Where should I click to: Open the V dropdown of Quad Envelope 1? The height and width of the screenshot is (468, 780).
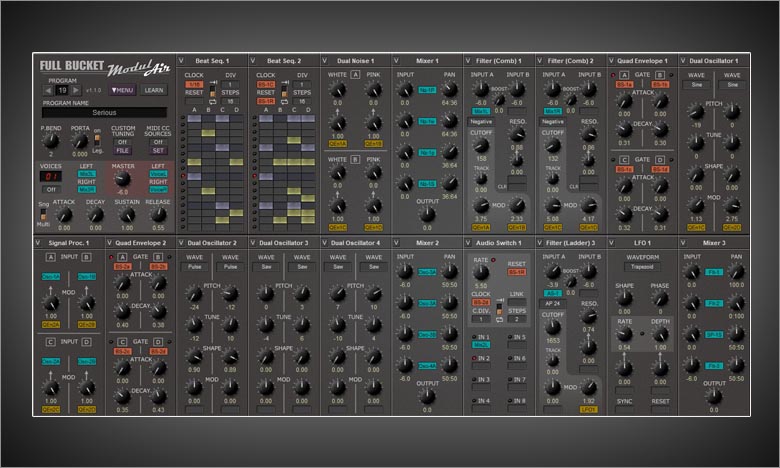pyautogui.click(x=611, y=61)
